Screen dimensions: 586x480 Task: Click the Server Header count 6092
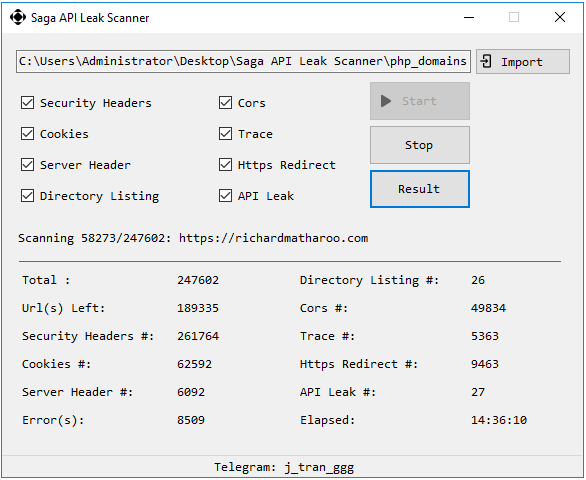[191, 392]
